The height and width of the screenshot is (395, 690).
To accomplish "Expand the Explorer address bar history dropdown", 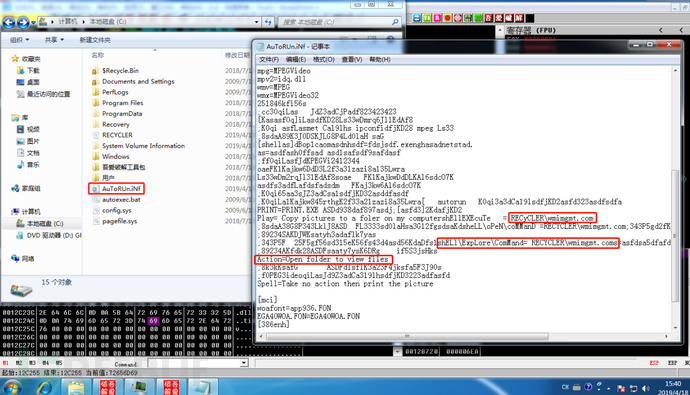I will coord(257,22).
